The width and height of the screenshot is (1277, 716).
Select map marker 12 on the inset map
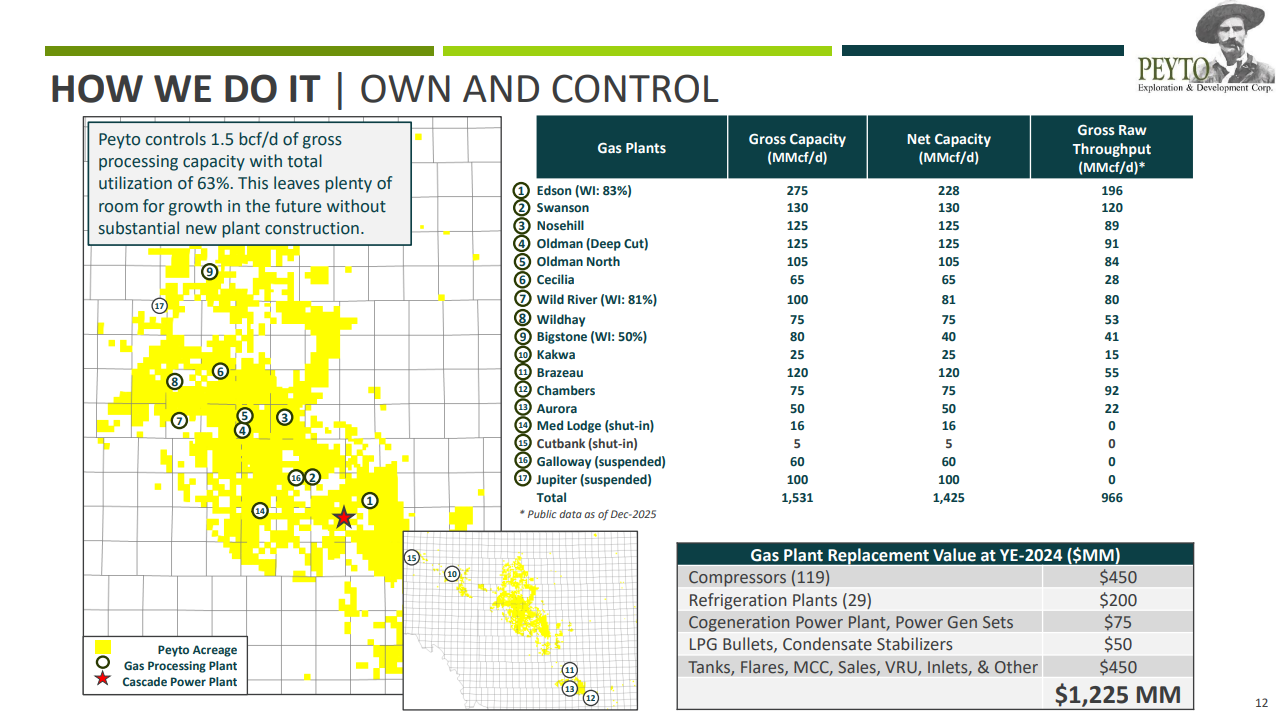[590, 698]
